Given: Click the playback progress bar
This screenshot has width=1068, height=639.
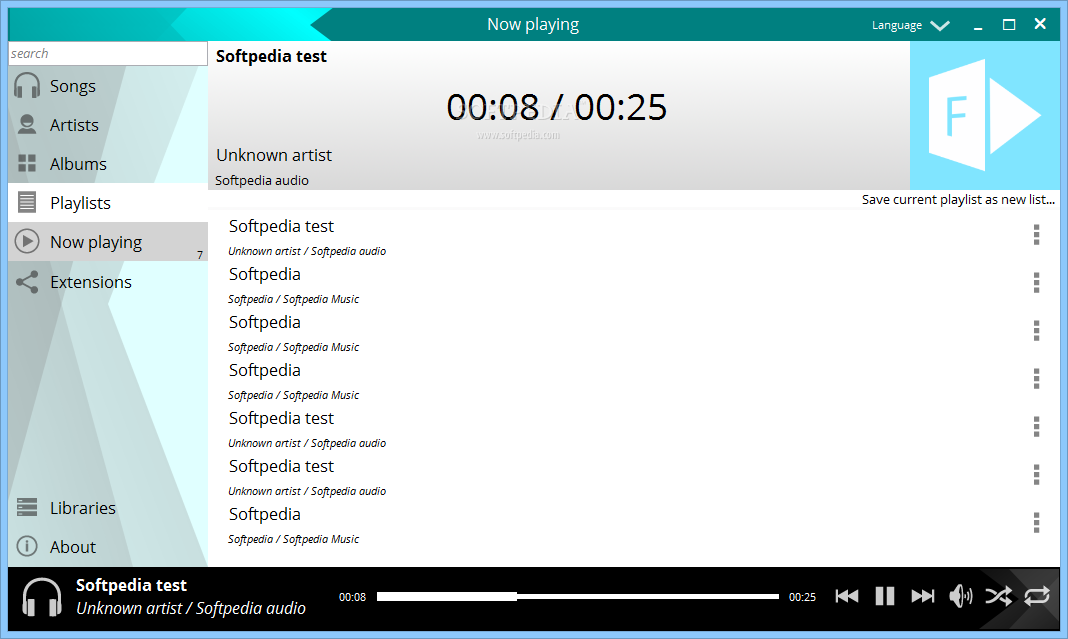Looking at the screenshot, I should point(578,597).
